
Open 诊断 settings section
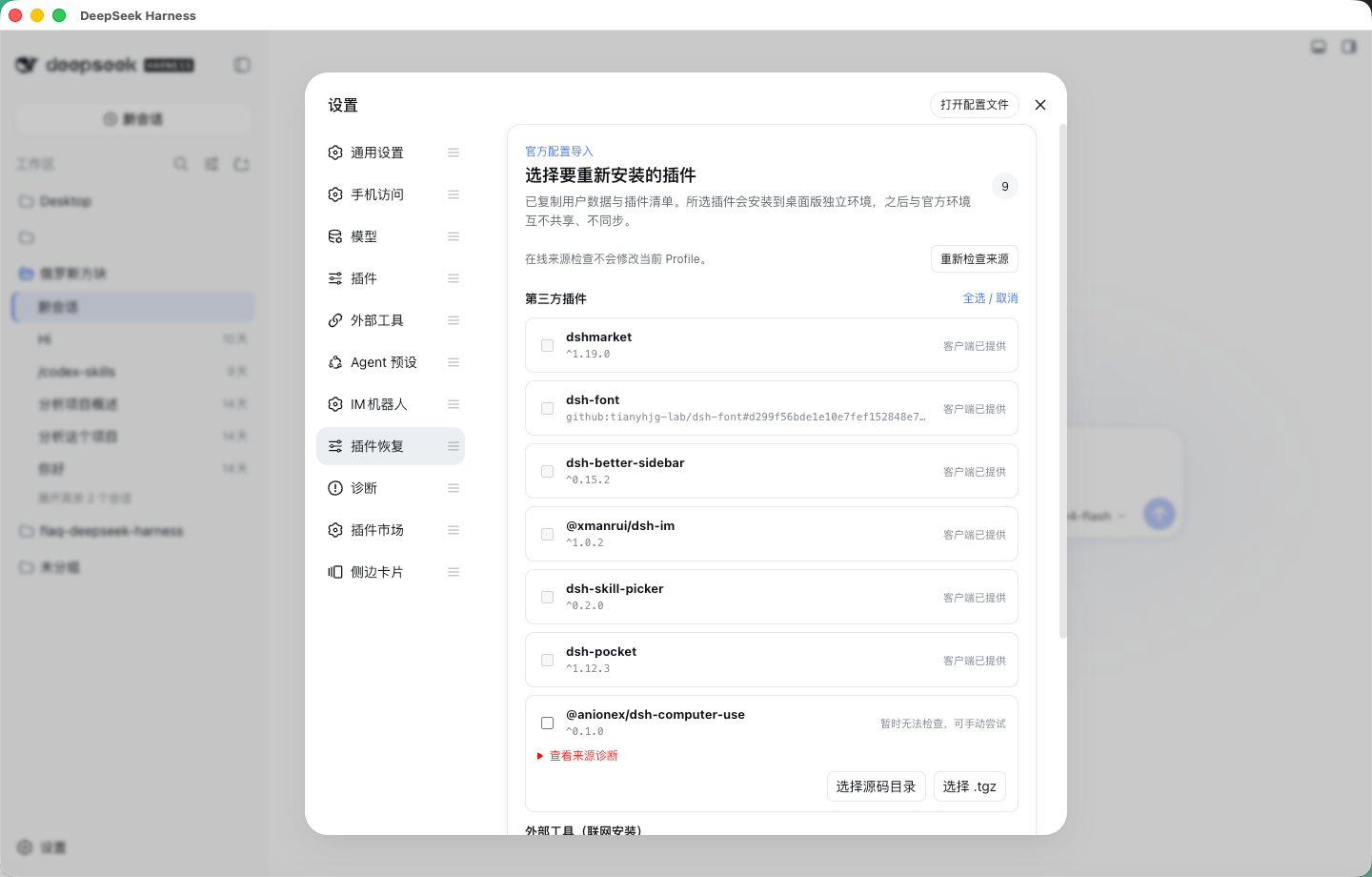tap(391, 488)
